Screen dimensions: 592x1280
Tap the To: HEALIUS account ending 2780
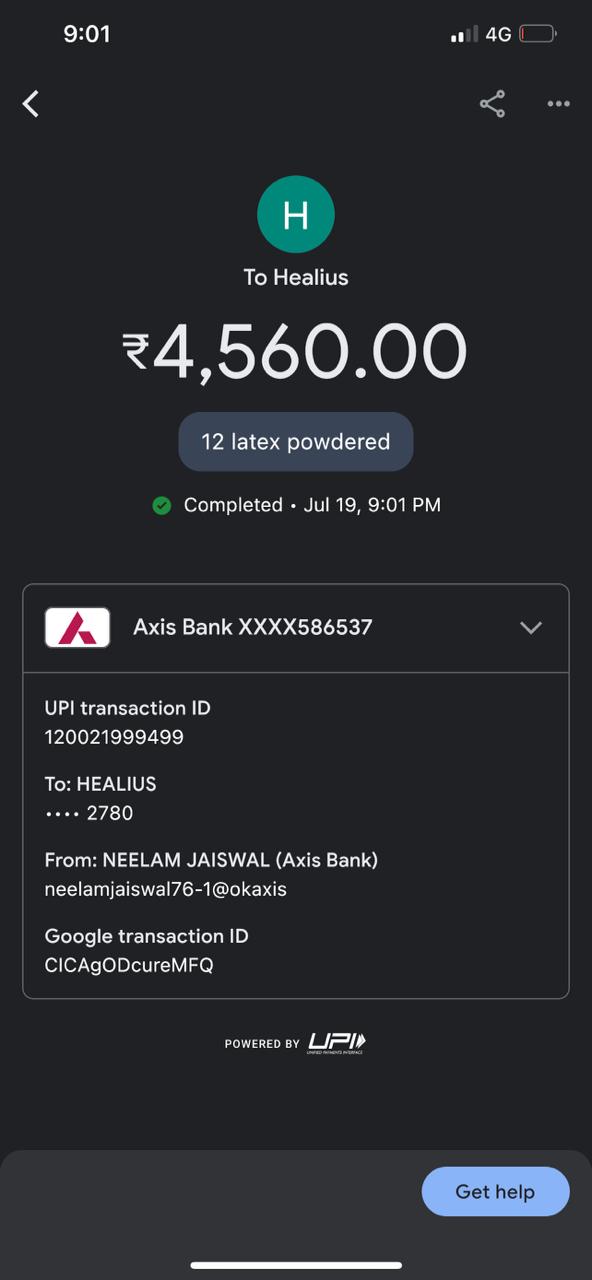coord(100,798)
